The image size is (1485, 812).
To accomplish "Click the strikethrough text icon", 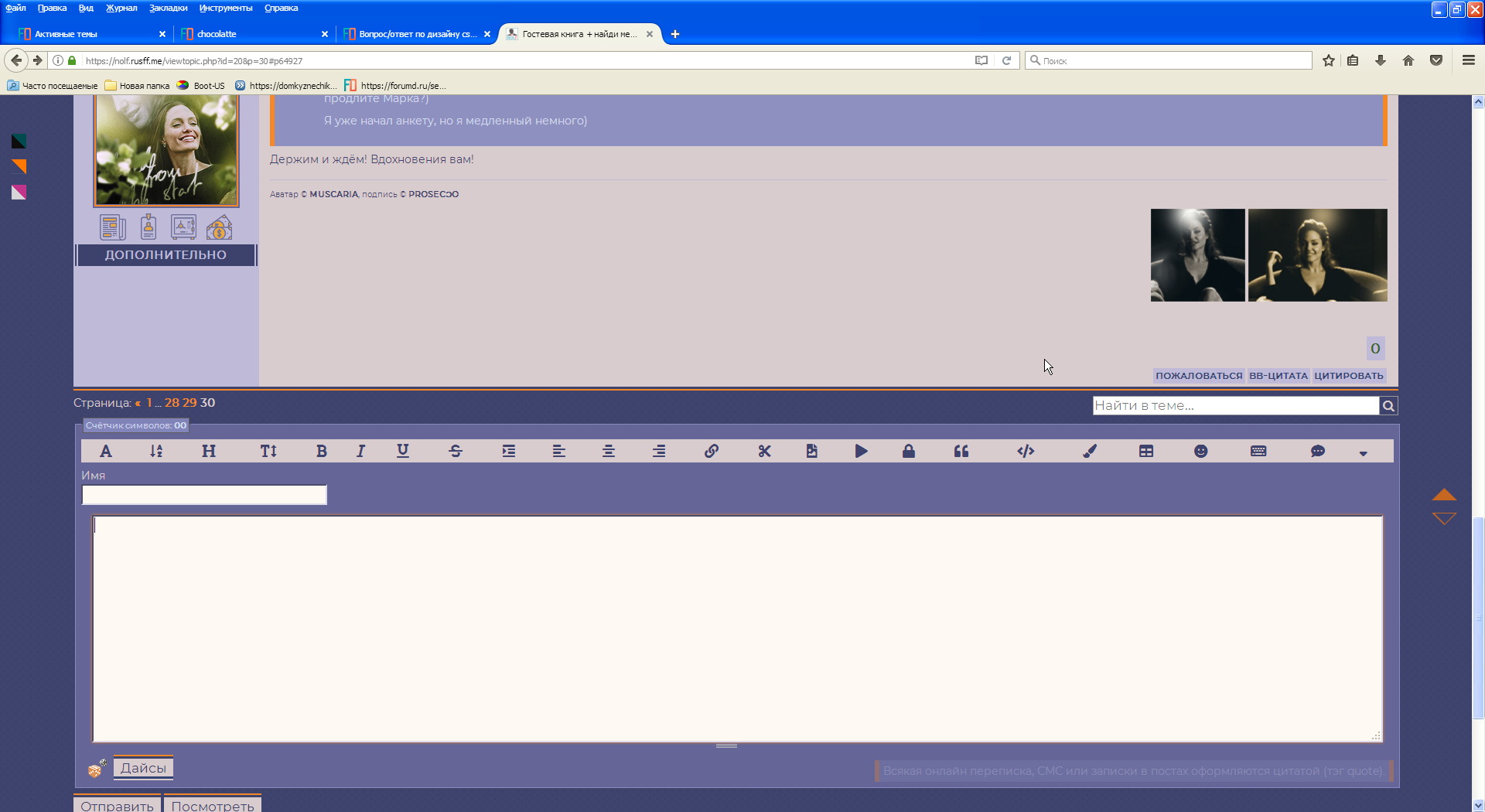I will point(456,451).
